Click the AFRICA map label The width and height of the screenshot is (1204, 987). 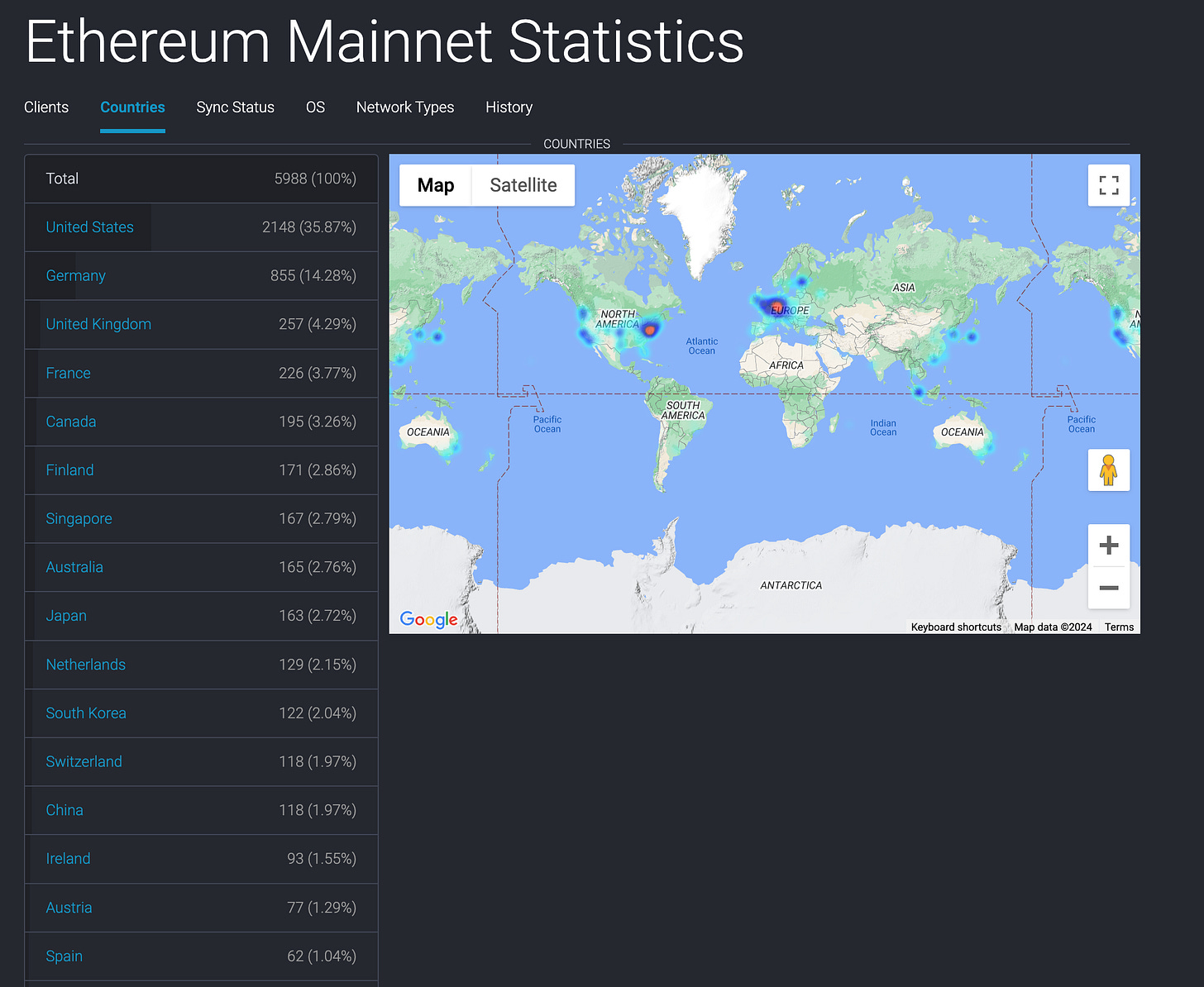pyautogui.click(x=786, y=365)
